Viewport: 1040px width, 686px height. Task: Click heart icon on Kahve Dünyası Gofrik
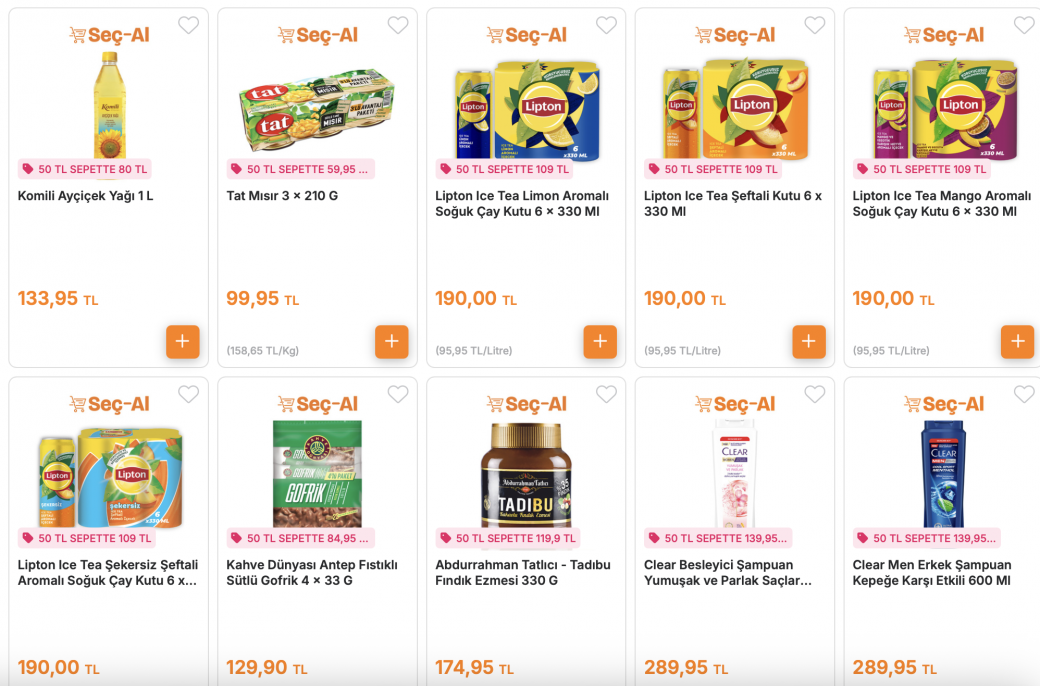coord(398,395)
